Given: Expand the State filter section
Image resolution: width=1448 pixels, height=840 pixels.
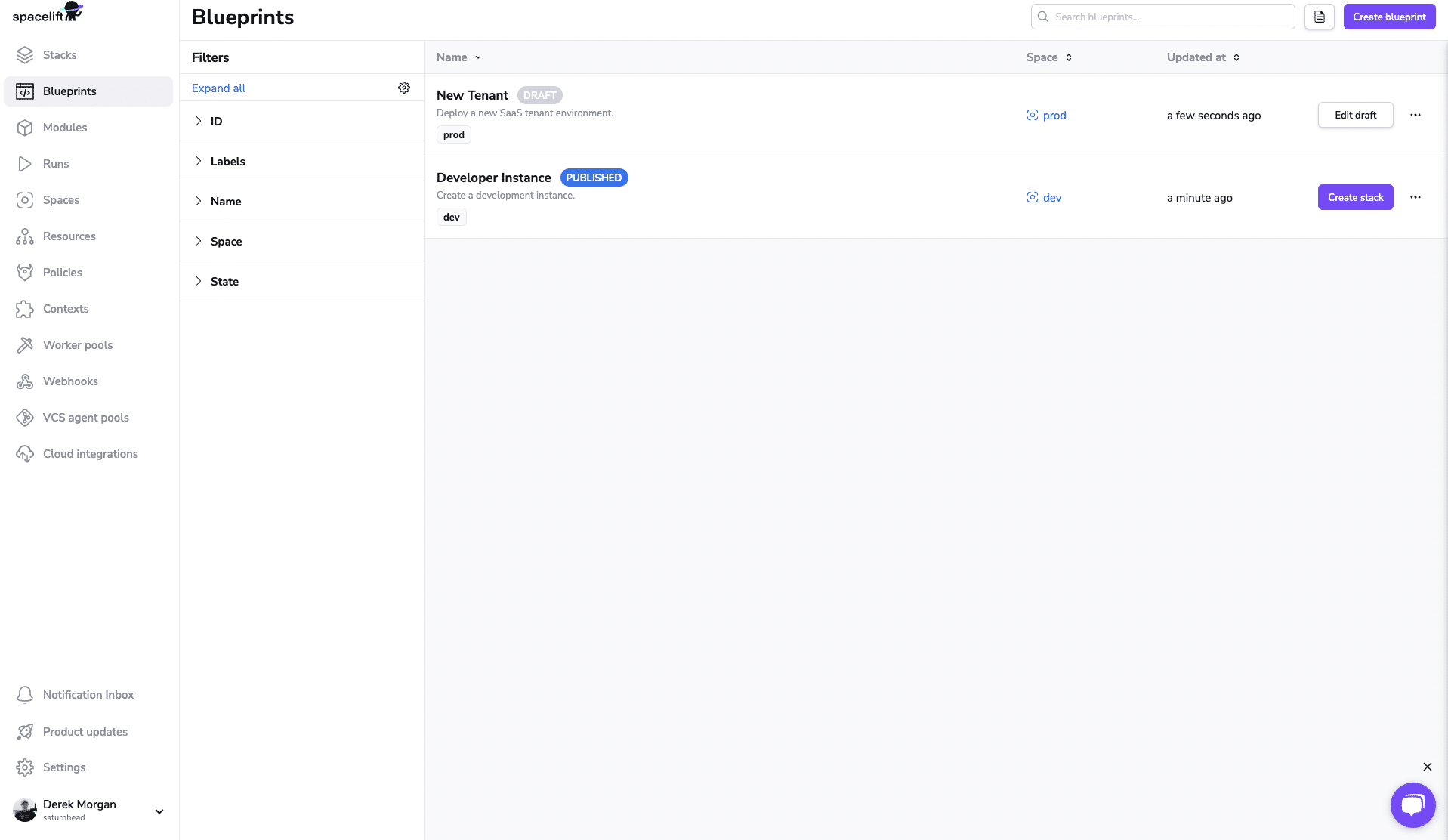Looking at the screenshot, I should coord(224,281).
